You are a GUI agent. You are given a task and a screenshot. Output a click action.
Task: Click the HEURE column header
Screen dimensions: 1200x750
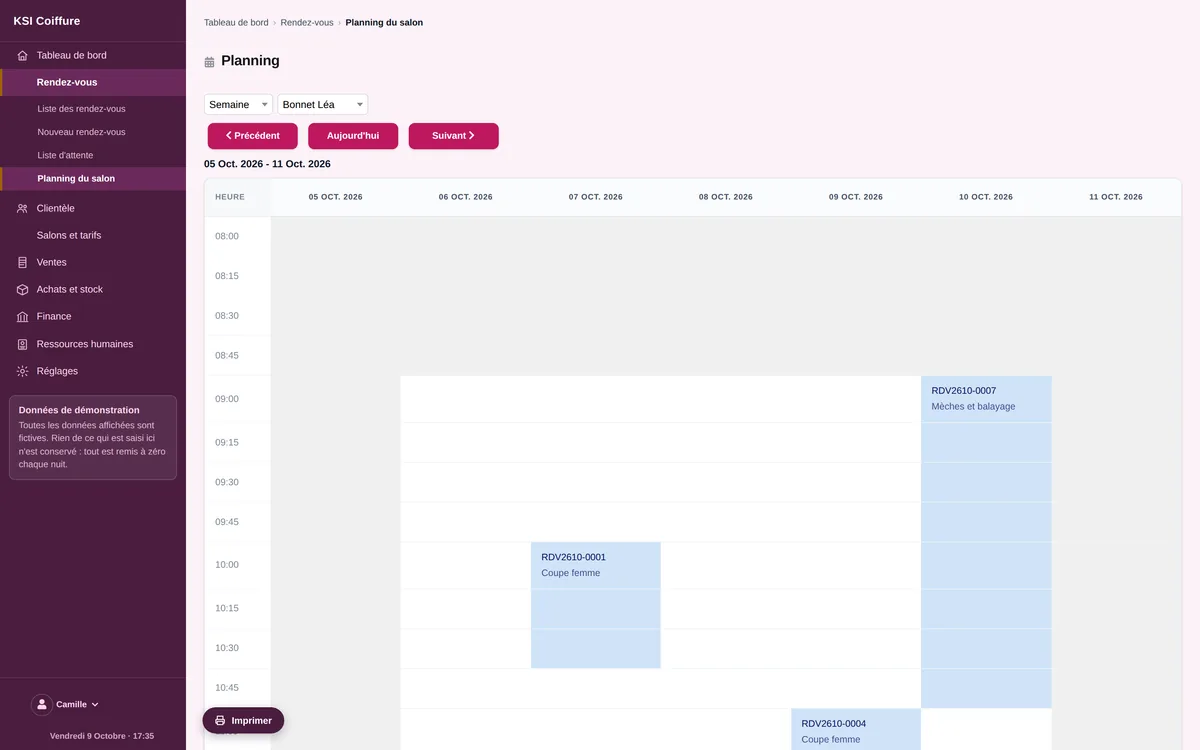click(x=238, y=197)
